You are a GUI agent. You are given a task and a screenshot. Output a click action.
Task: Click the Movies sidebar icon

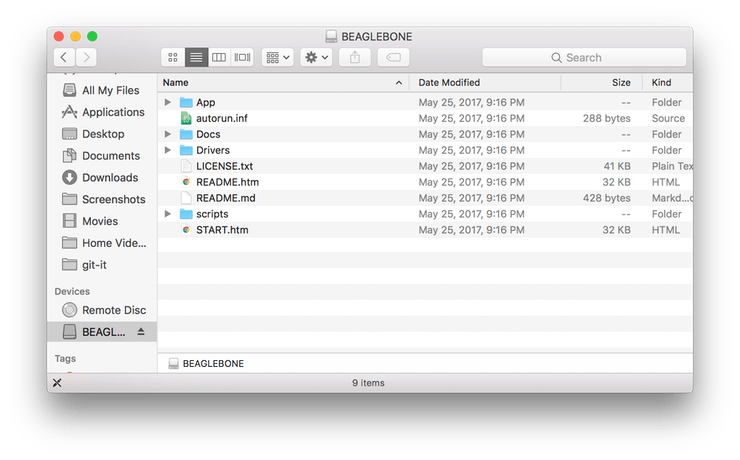pos(69,221)
